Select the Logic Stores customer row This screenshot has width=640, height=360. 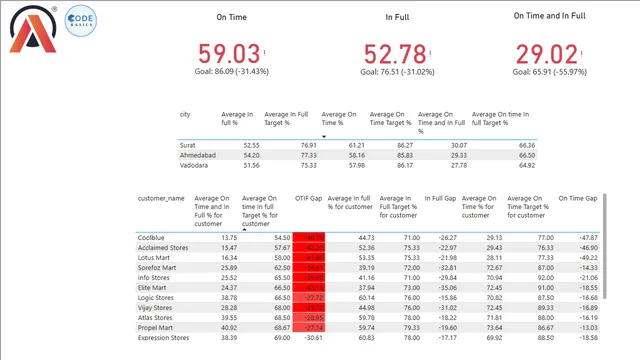click(368, 298)
